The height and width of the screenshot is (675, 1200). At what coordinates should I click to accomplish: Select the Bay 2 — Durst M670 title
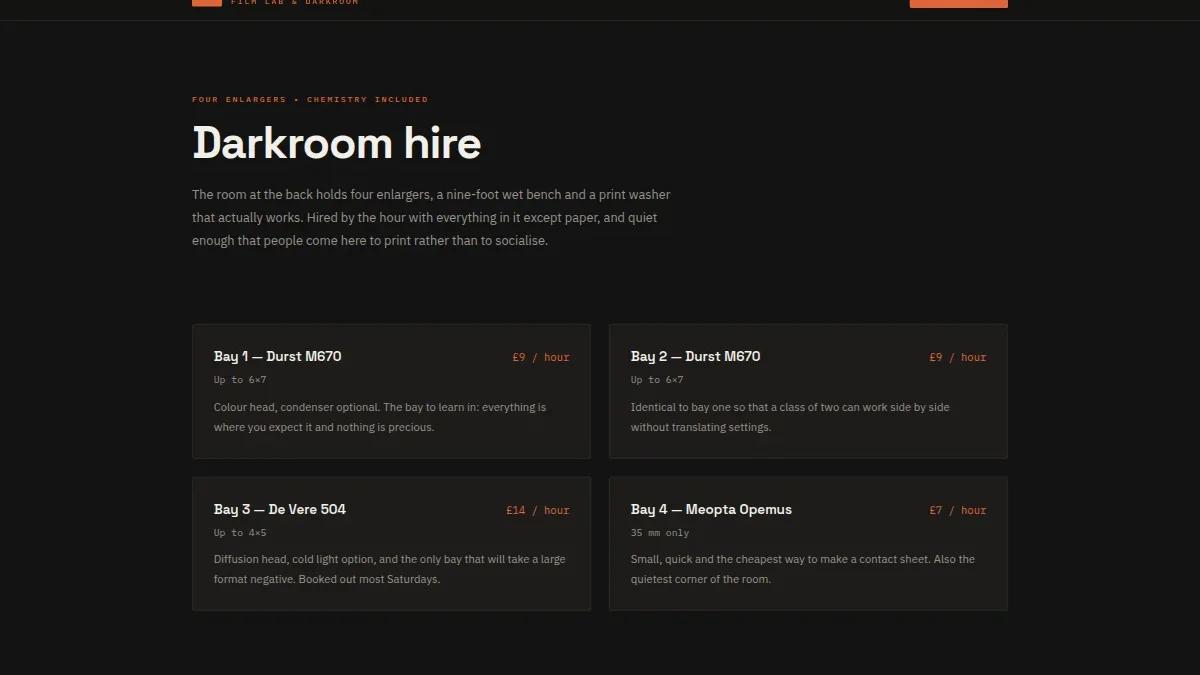click(x=695, y=356)
